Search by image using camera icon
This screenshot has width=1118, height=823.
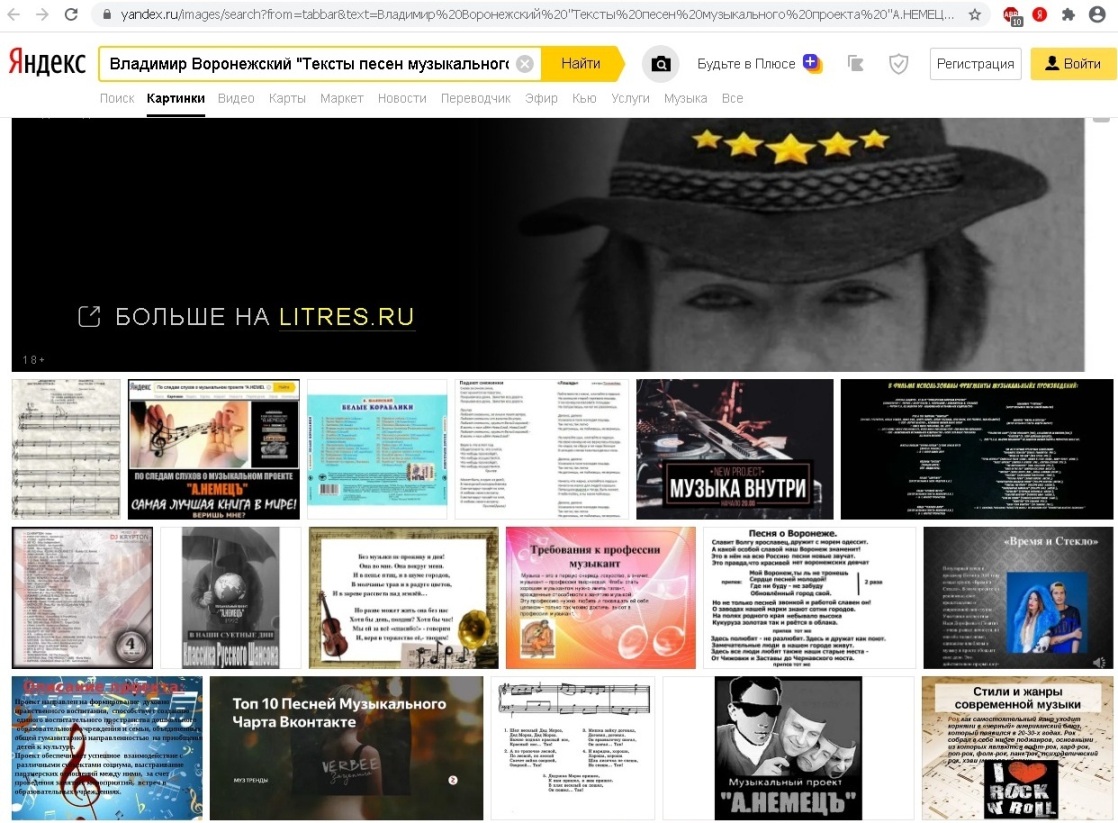[x=661, y=63]
